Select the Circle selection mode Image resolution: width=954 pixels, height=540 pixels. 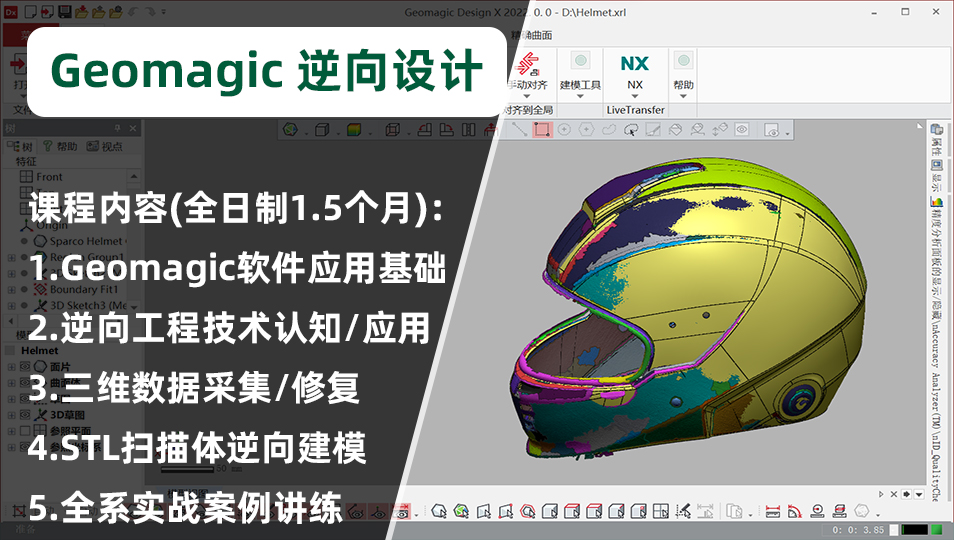564,130
